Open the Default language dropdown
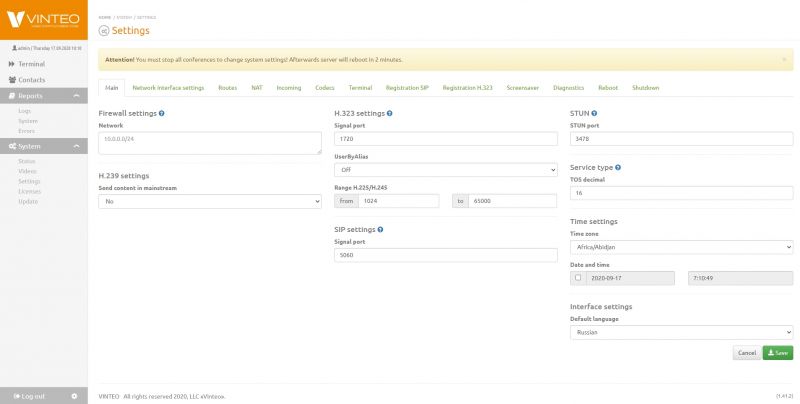The width and height of the screenshot is (800, 404). (x=682, y=333)
